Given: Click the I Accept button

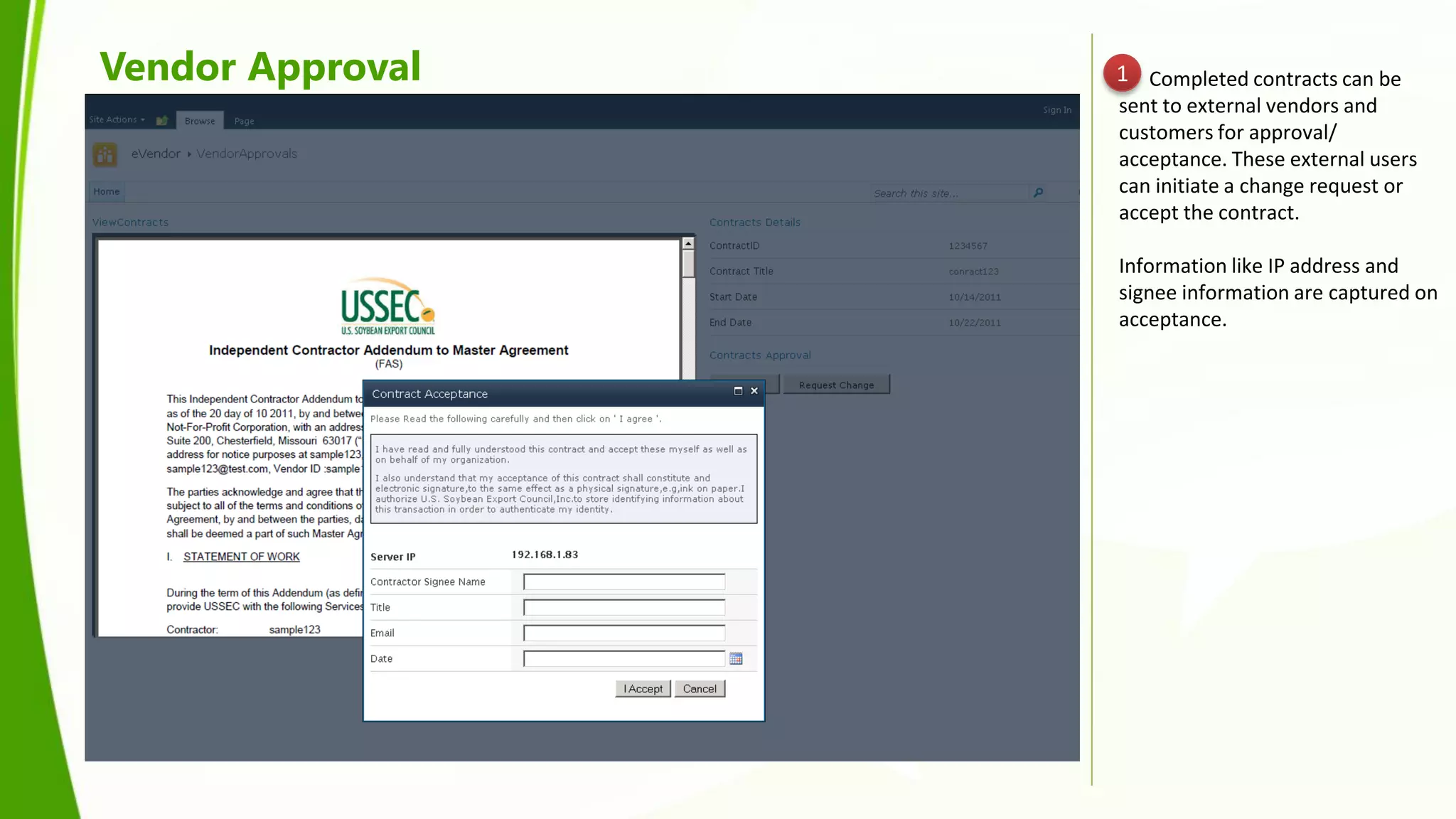Looking at the screenshot, I should (x=643, y=688).
